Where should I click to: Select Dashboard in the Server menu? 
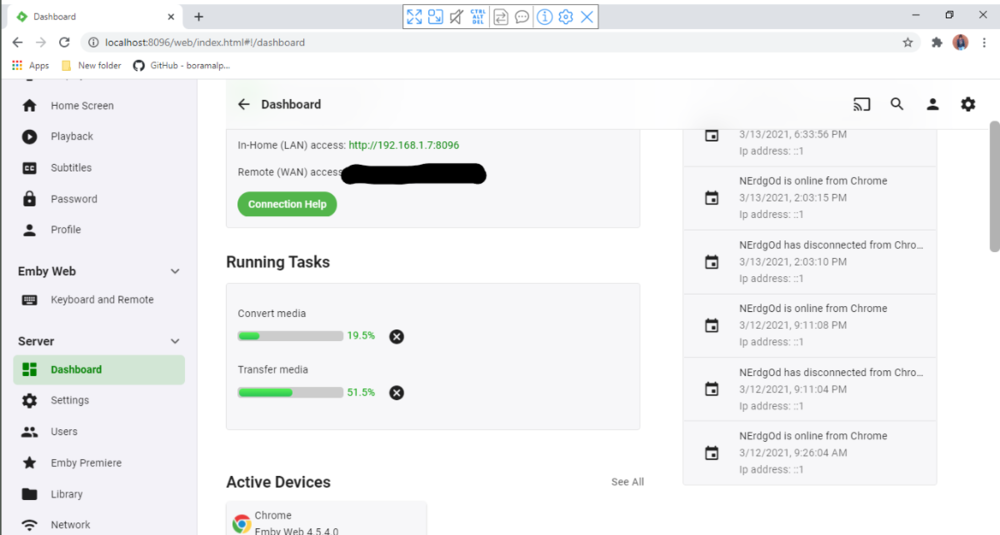(x=99, y=370)
